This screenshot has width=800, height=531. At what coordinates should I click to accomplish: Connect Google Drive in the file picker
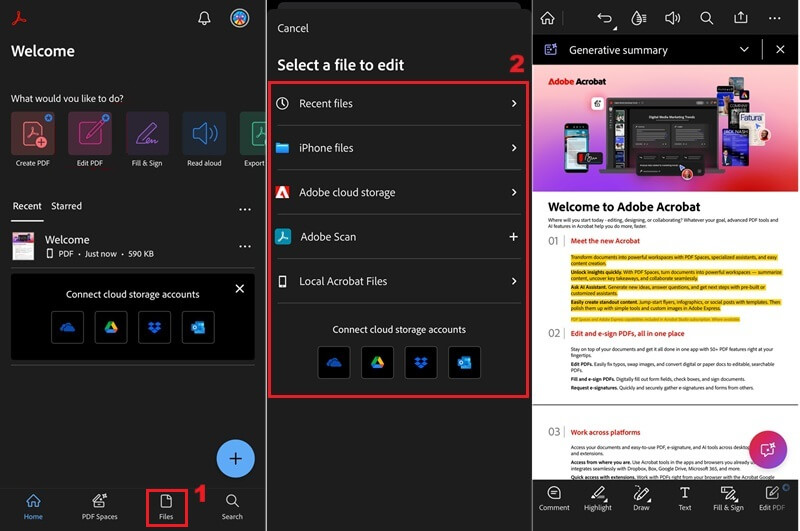click(377, 363)
